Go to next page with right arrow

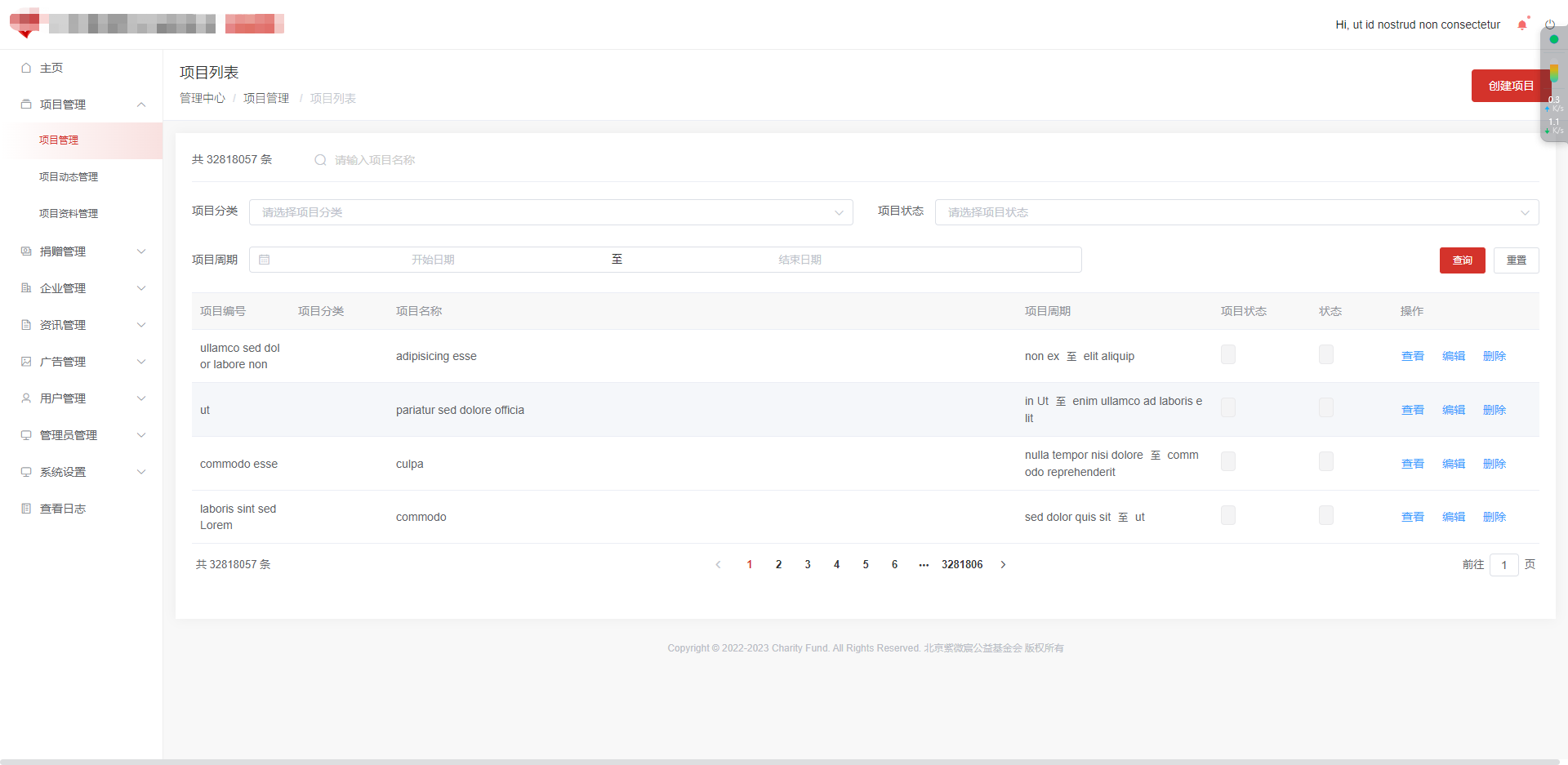[x=1004, y=564]
